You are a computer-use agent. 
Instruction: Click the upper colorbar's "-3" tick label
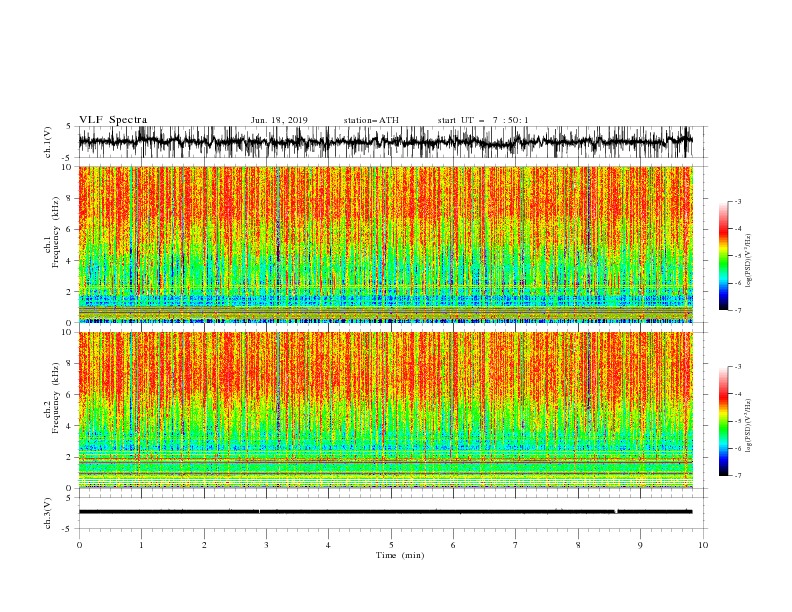[x=737, y=201]
